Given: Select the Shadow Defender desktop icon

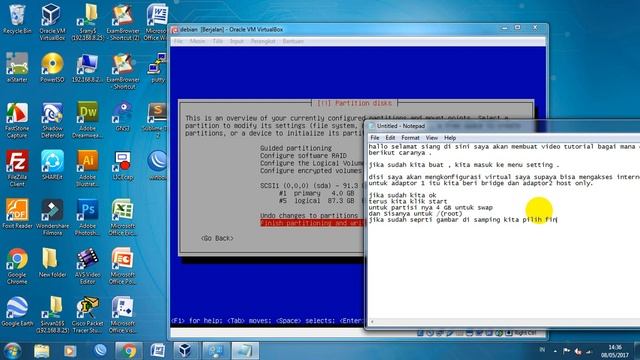Looking at the screenshot, I should [x=52, y=120].
